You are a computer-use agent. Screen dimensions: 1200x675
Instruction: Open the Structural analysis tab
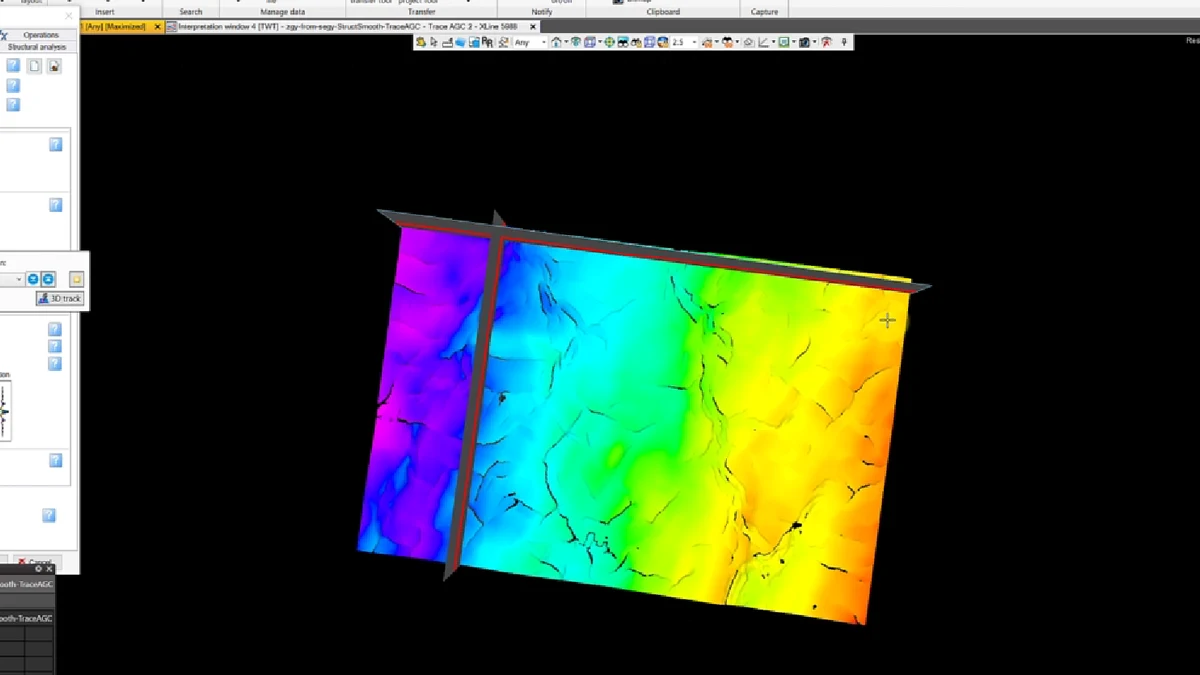click(37, 47)
